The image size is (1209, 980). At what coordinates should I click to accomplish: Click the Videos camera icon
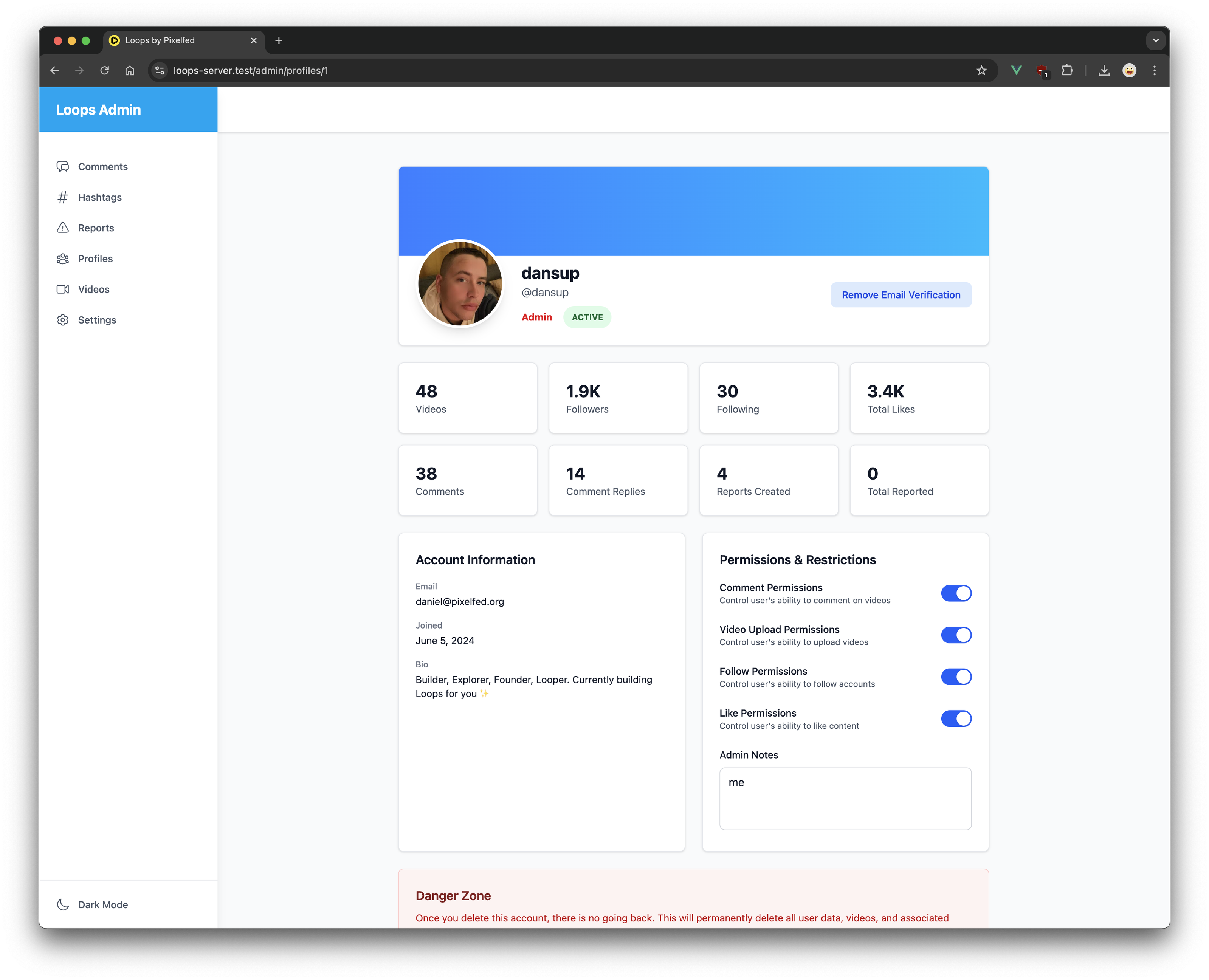pyautogui.click(x=63, y=289)
